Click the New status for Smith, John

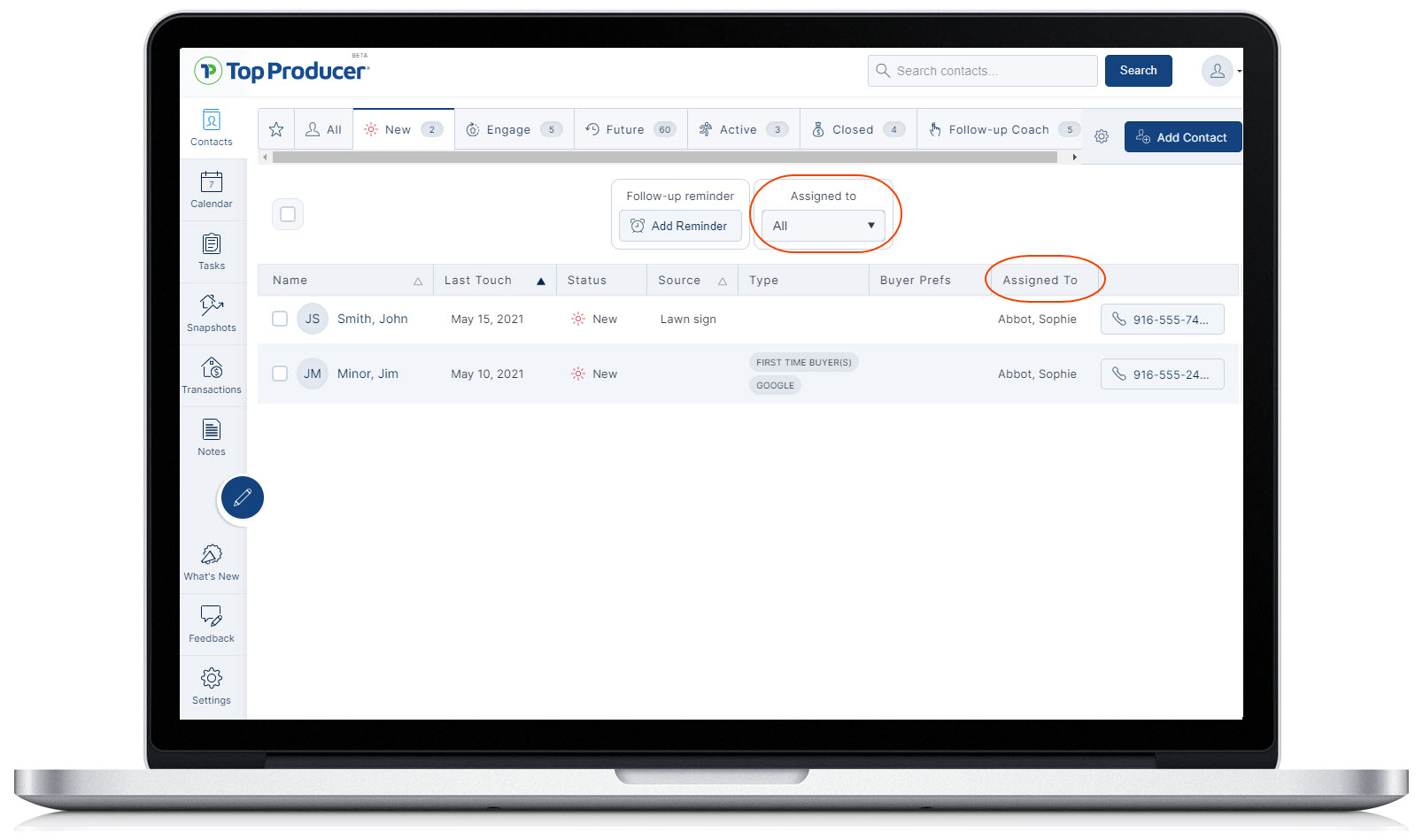594,319
